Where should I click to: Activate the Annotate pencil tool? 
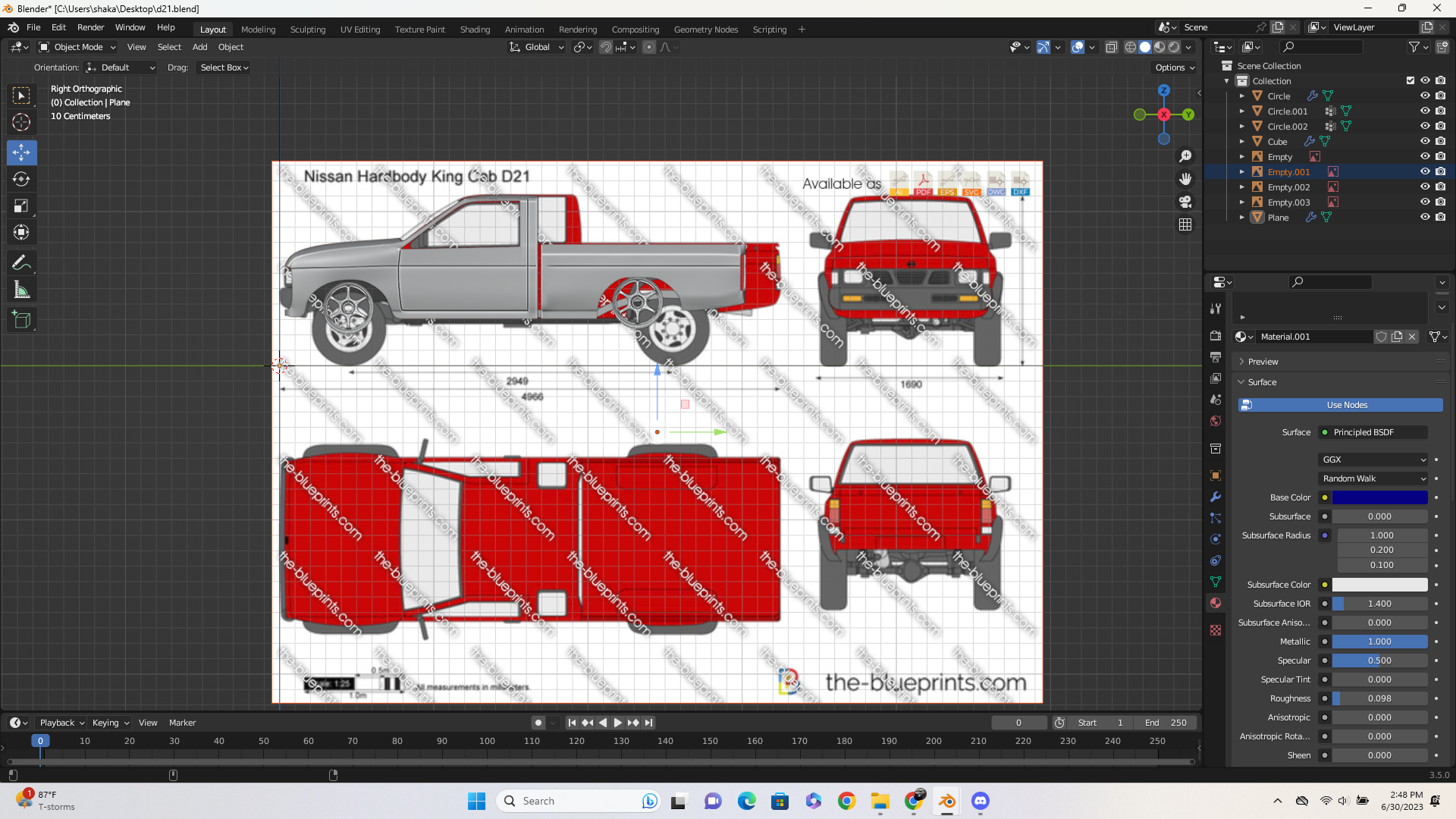21,263
